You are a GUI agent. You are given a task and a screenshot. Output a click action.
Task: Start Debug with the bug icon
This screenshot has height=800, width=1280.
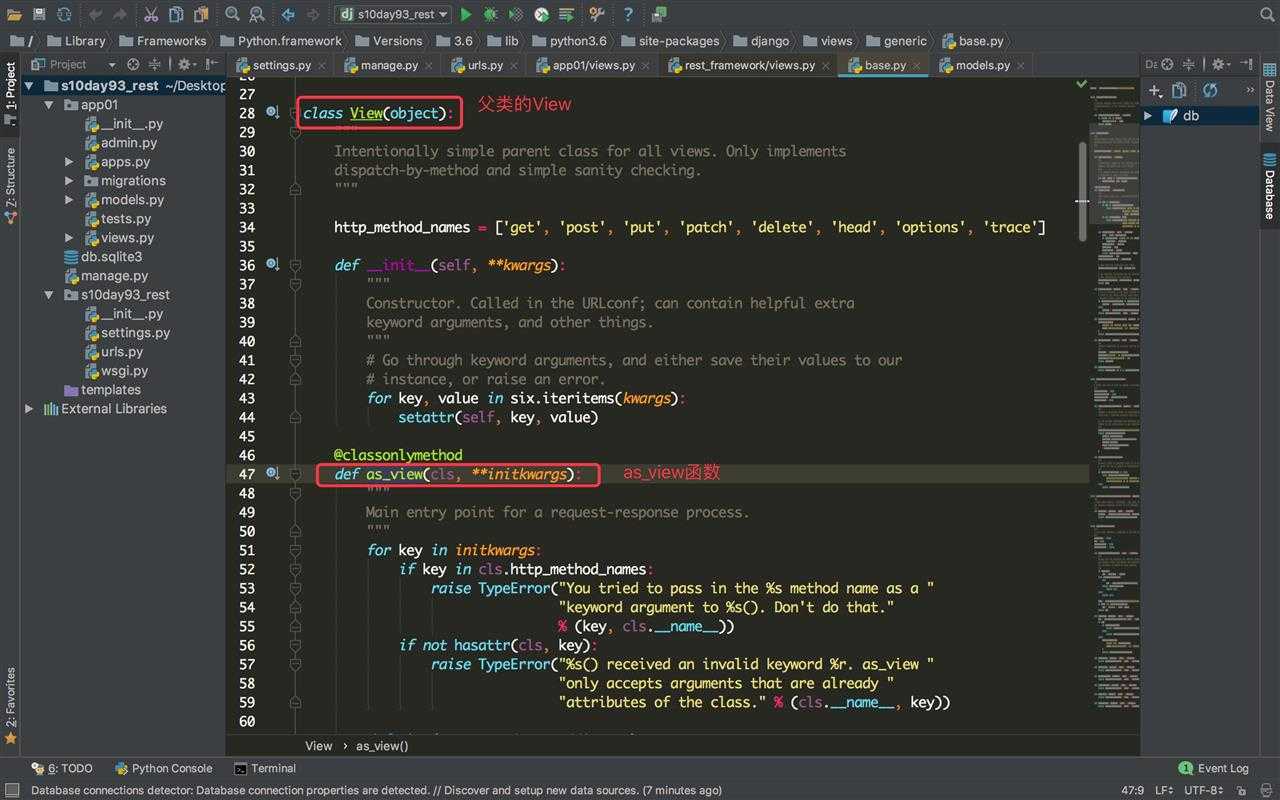(x=490, y=14)
